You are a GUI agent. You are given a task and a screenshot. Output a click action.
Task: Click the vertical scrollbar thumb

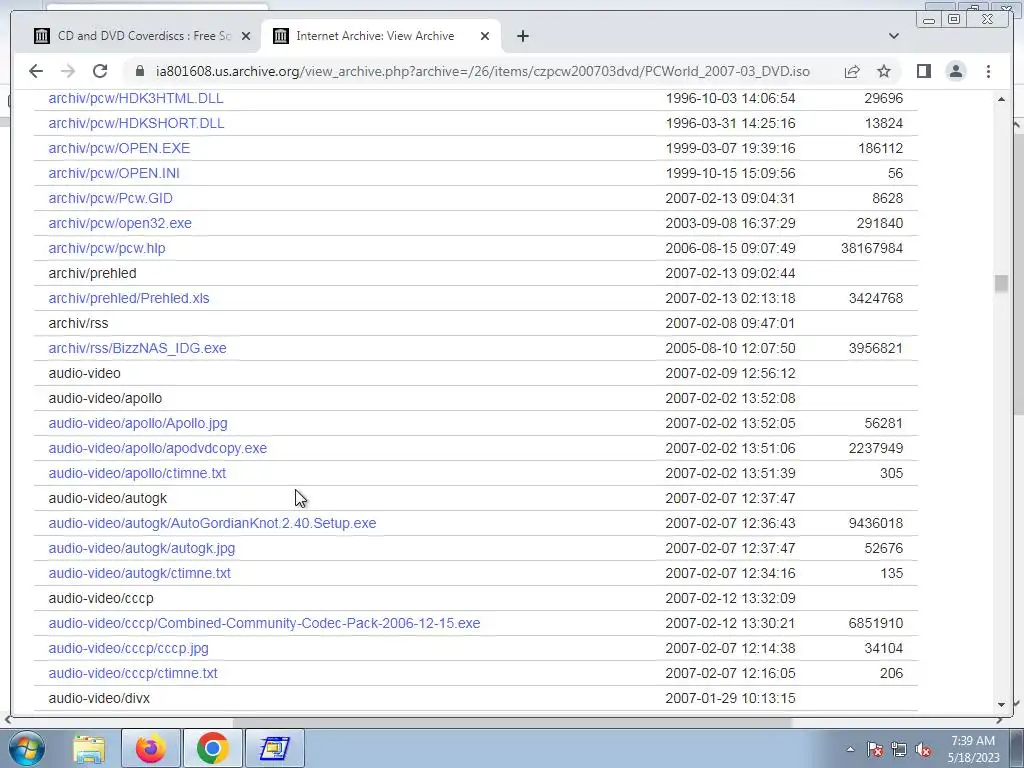(x=1001, y=283)
